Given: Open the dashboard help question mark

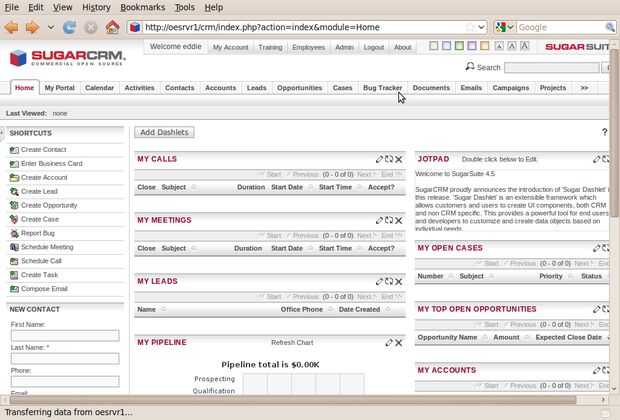Looking at the screenshot, I should click(x=605, y=132).
